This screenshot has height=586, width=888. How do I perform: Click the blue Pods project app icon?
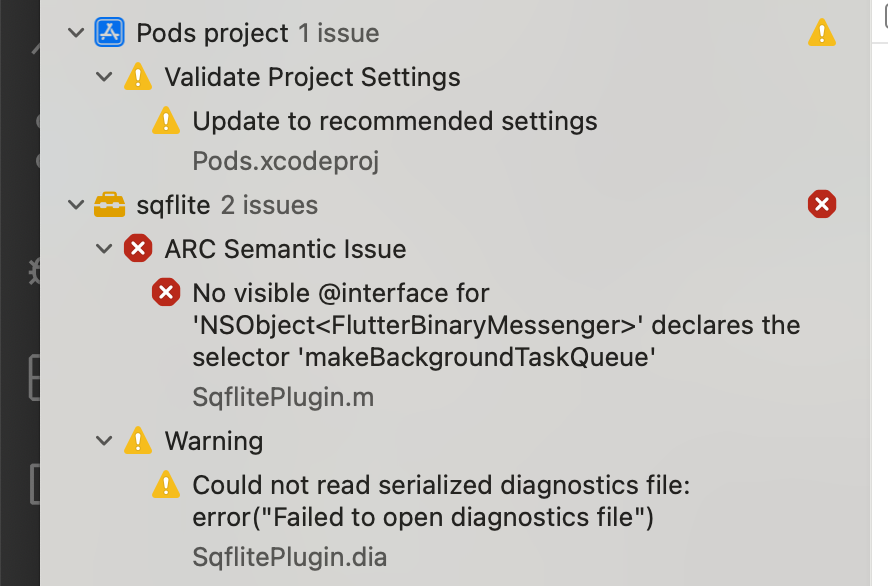[x=109, y=31]
